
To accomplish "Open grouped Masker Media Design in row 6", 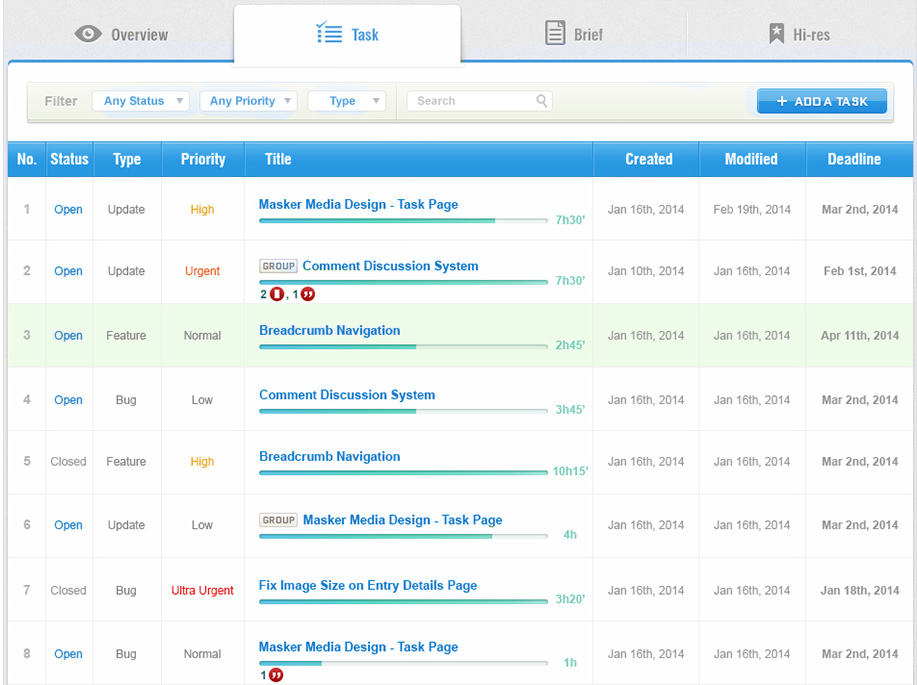I will (402, 520).
